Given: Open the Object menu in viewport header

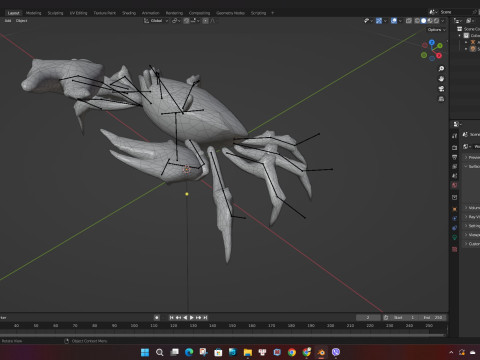Looking at the screenshot, I should (x=21, y=21).
